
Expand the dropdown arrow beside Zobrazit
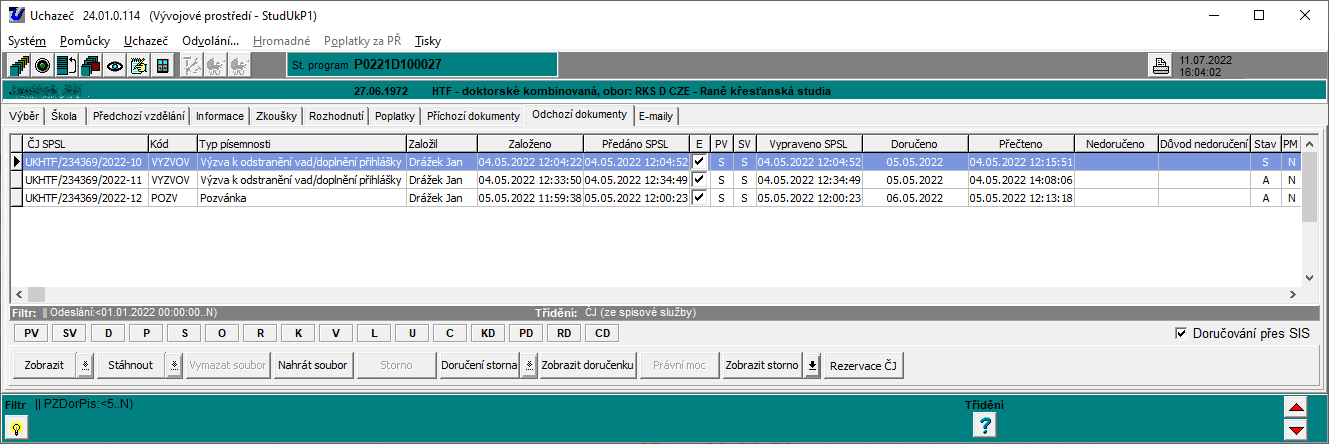tap(85, 365)
